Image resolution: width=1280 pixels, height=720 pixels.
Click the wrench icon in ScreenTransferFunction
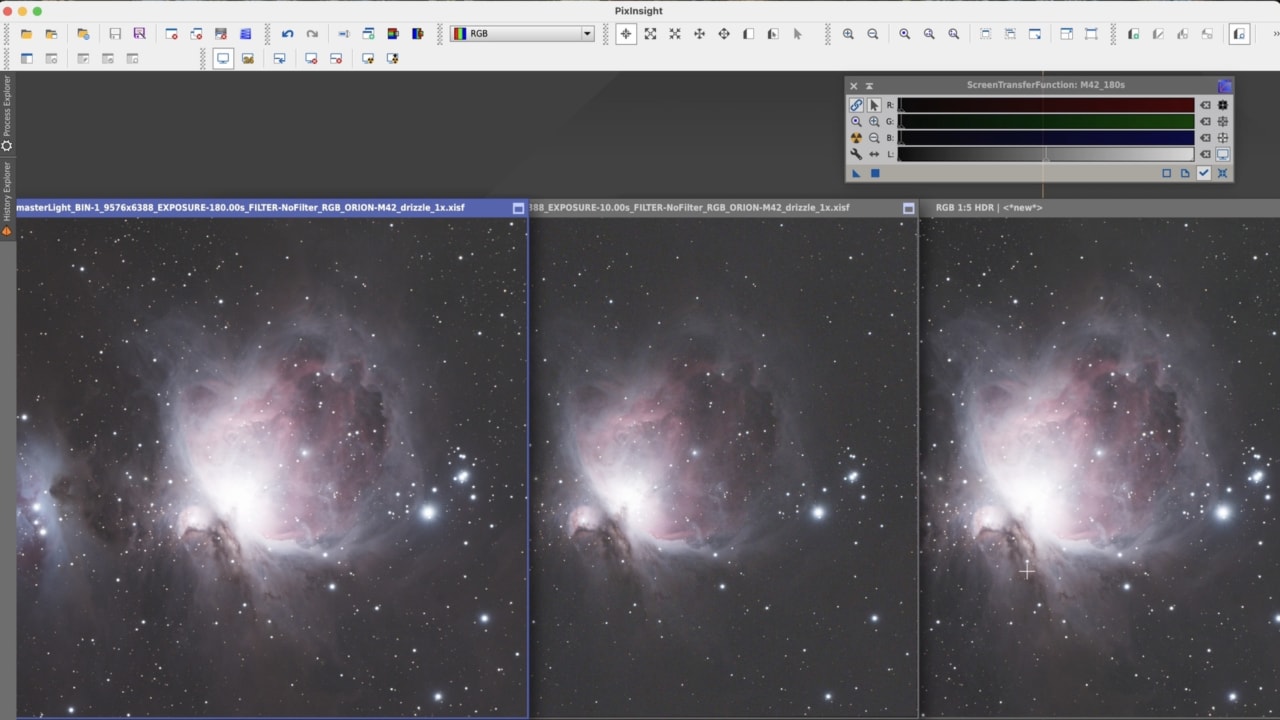click(856, 154)
